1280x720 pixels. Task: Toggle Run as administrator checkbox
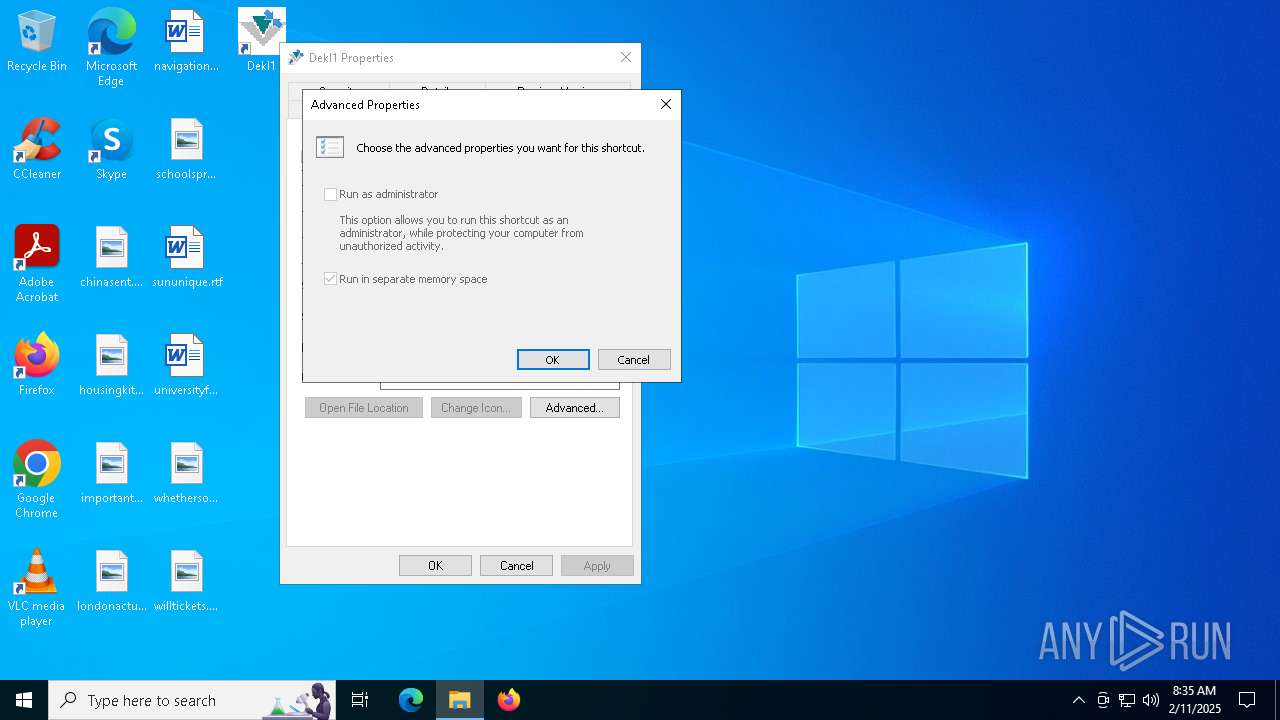(x=330, y=195)
